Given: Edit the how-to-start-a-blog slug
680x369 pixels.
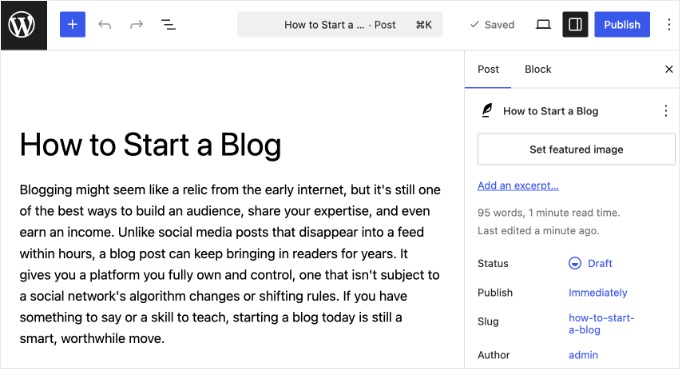Looking at the screenshot, I should pos(601,323).
